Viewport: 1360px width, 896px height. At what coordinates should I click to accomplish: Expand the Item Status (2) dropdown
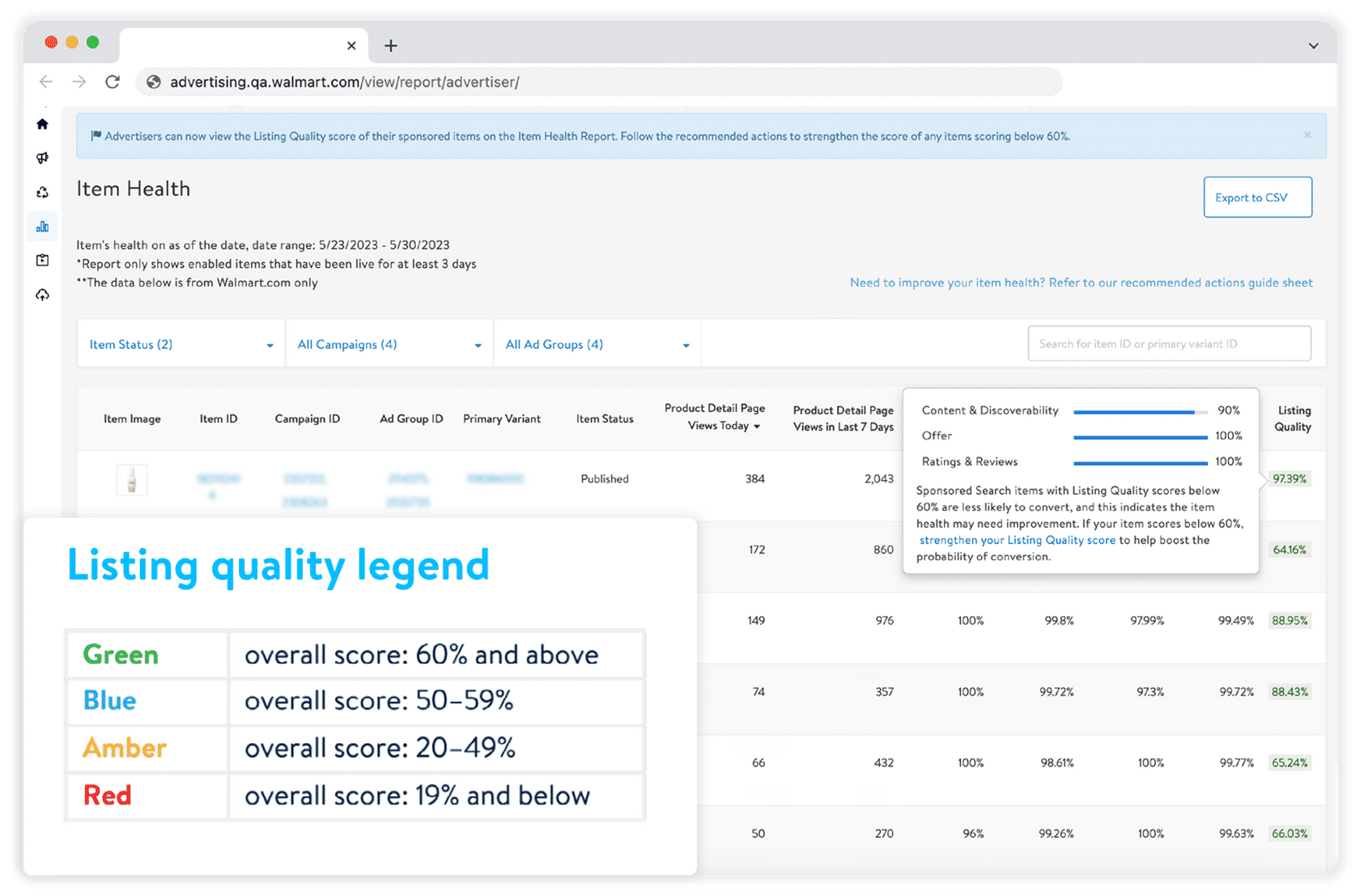pos(181,344)
